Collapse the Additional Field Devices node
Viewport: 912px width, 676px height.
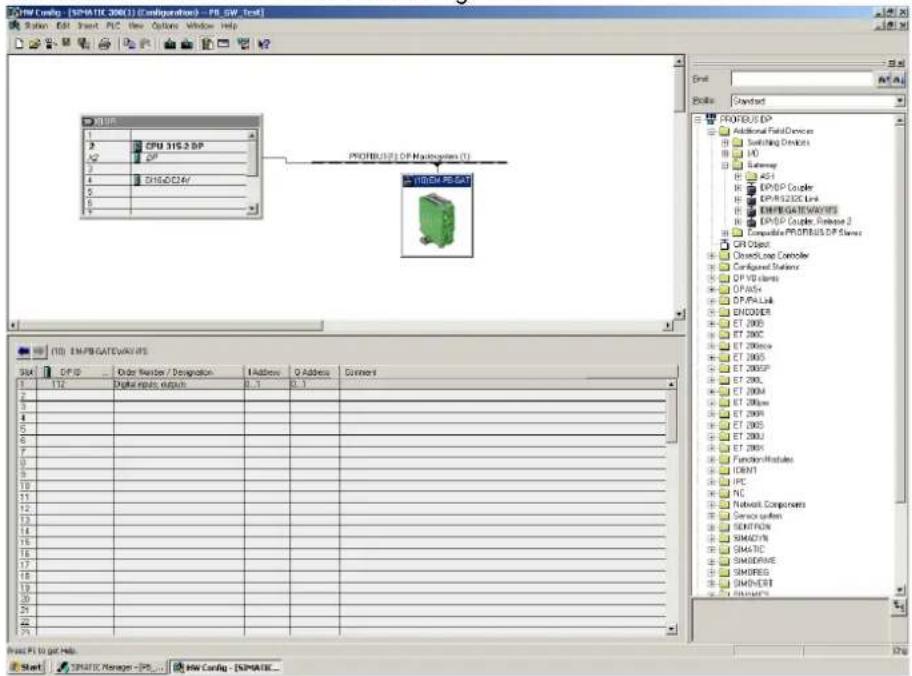coord(711,131)
